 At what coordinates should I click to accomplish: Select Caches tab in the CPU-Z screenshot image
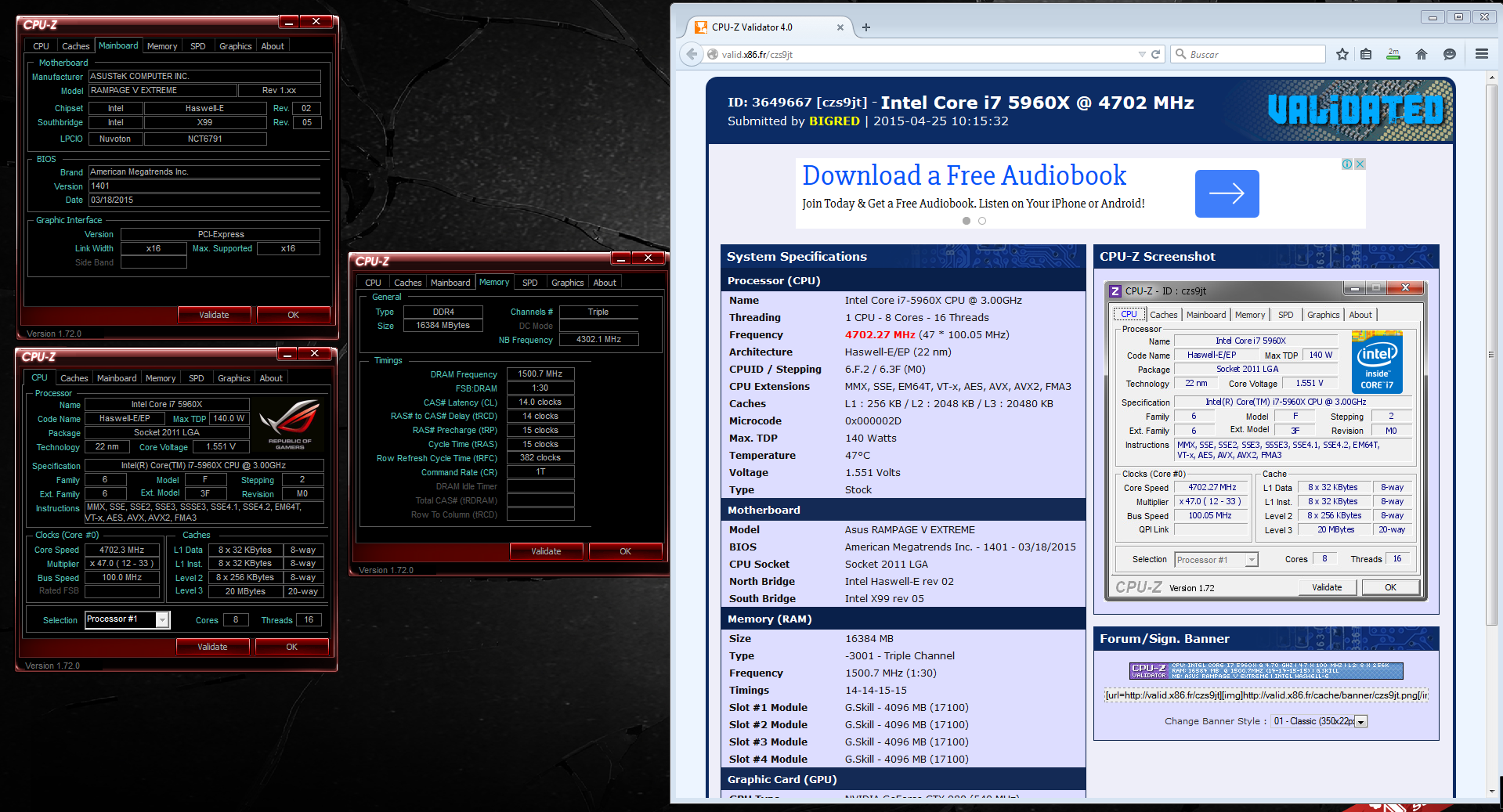[1163, 315]
